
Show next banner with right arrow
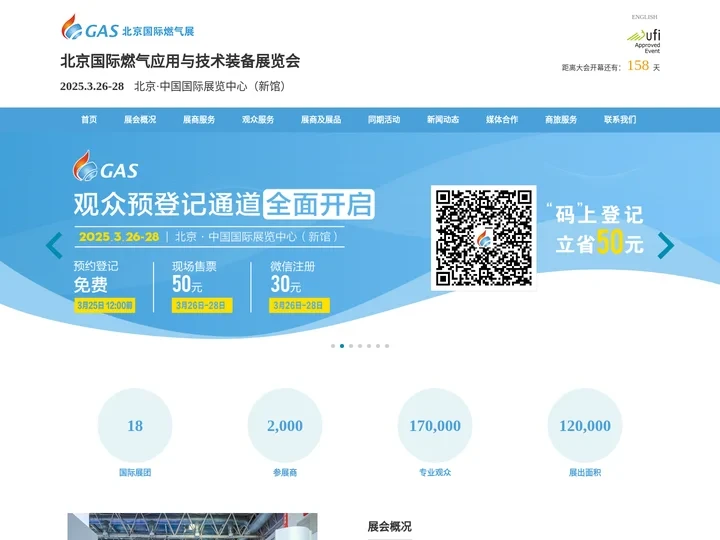coord(666,245)
